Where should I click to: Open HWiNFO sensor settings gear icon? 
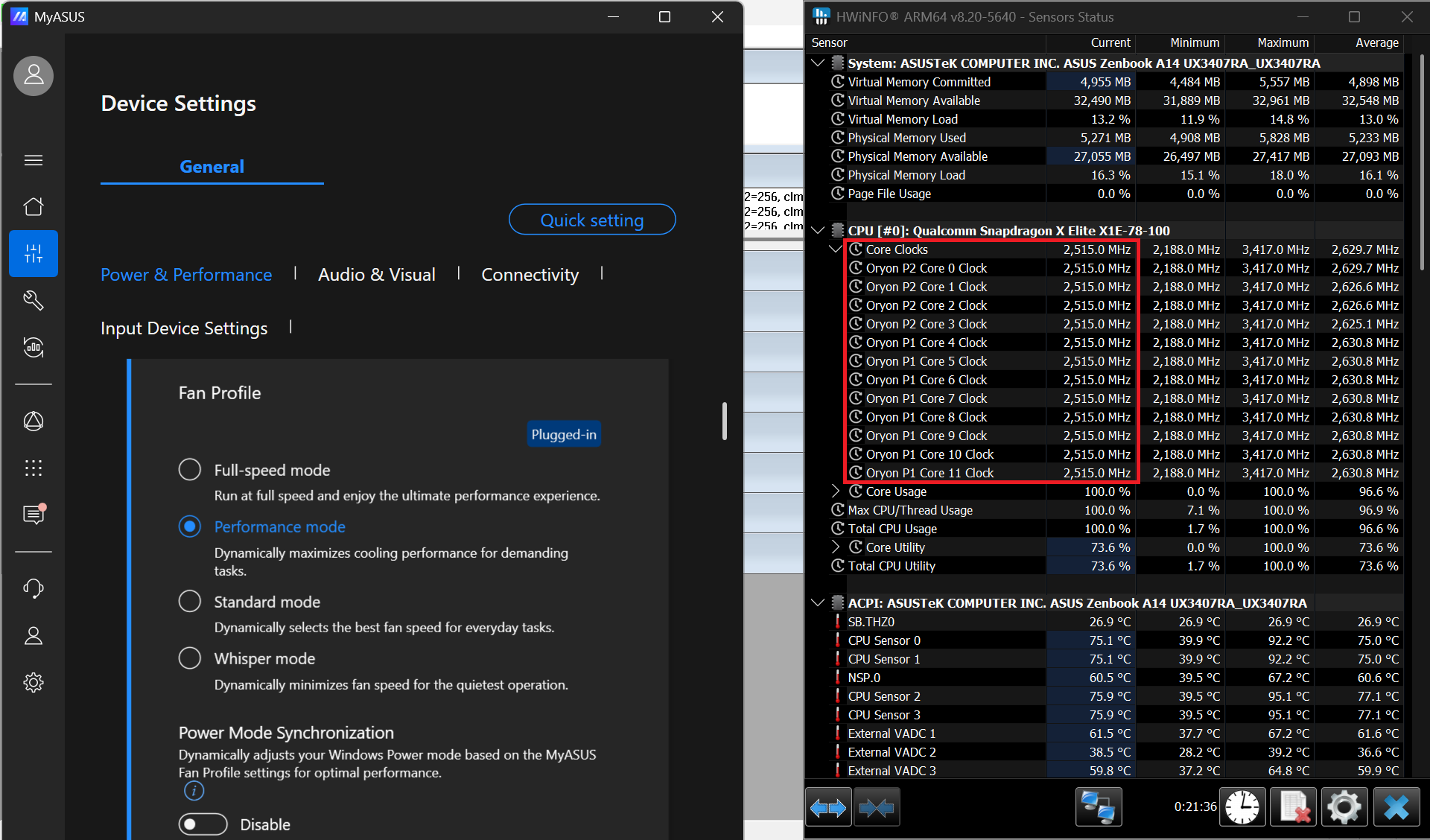point(1344,807)
